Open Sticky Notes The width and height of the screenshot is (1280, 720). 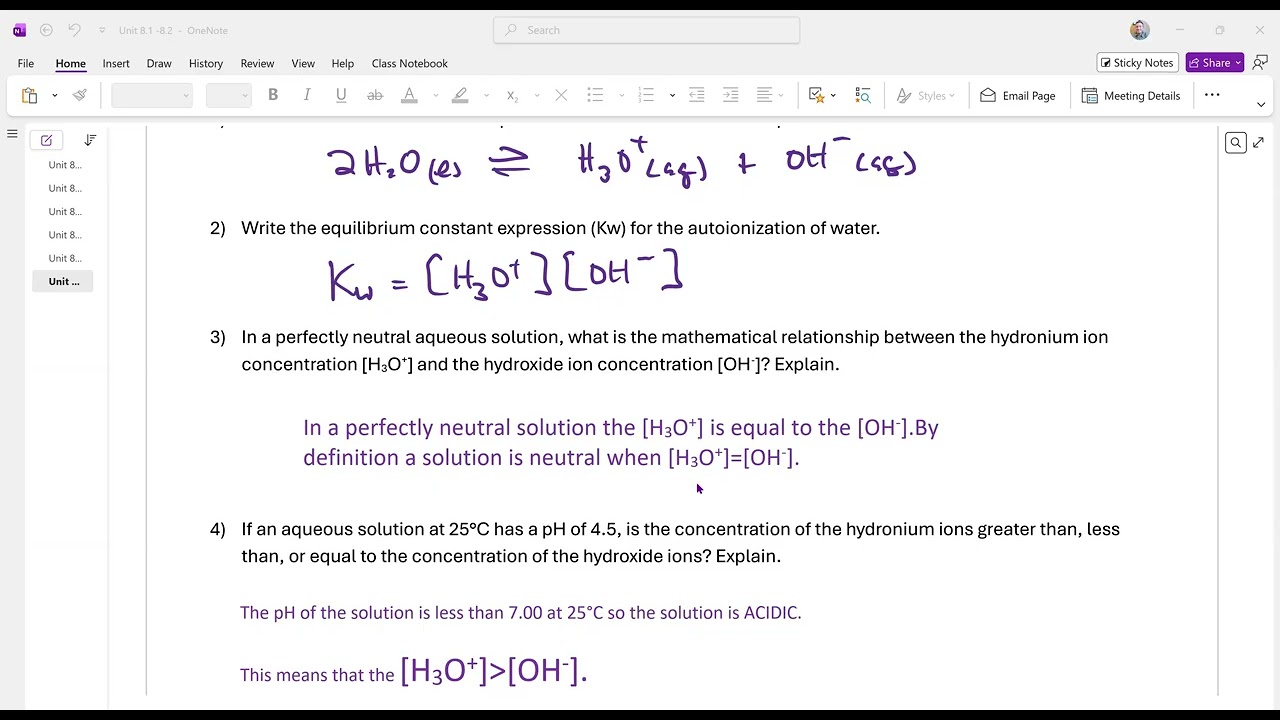tap(1138, 63)
